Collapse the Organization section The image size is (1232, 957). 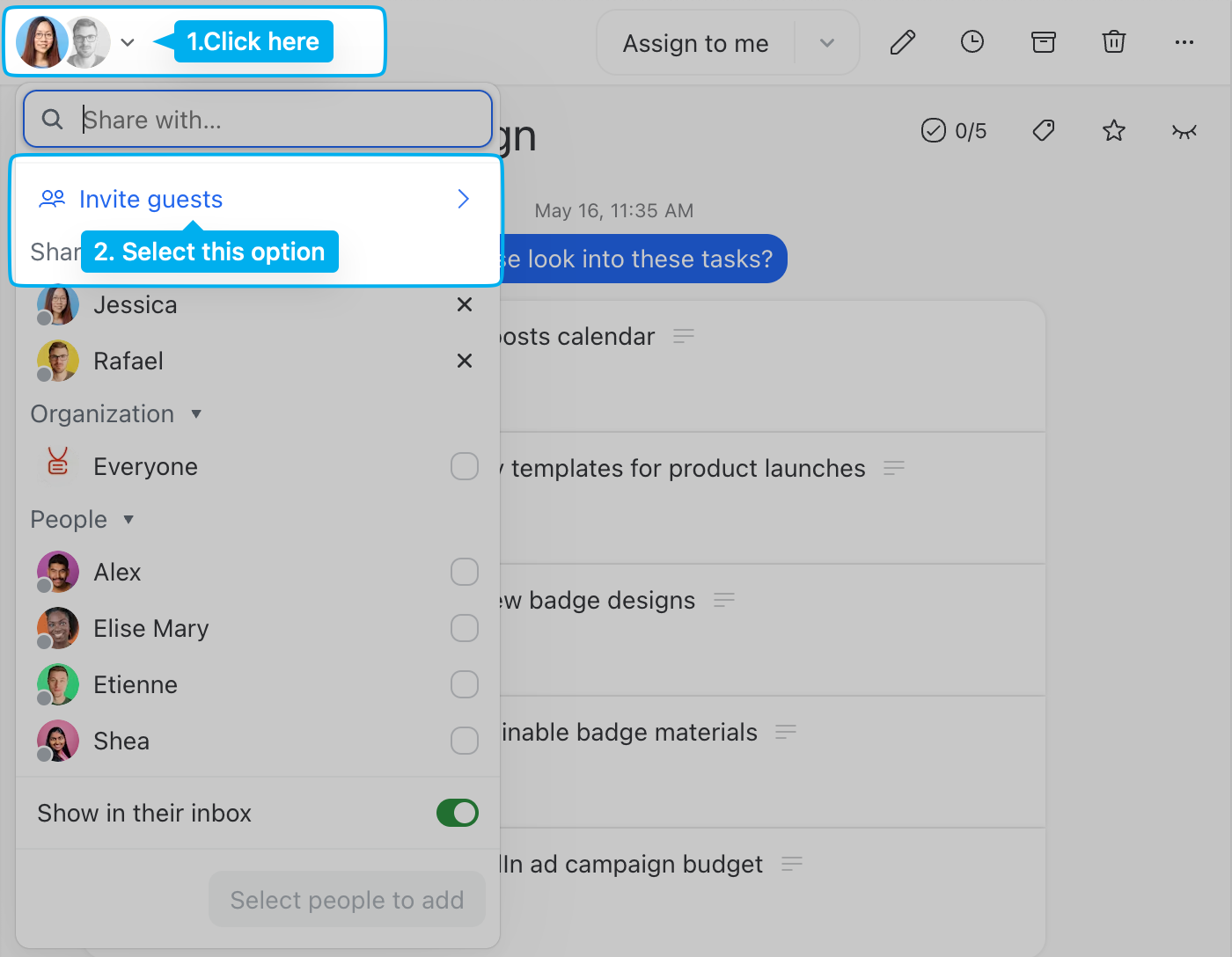(195, 413)
